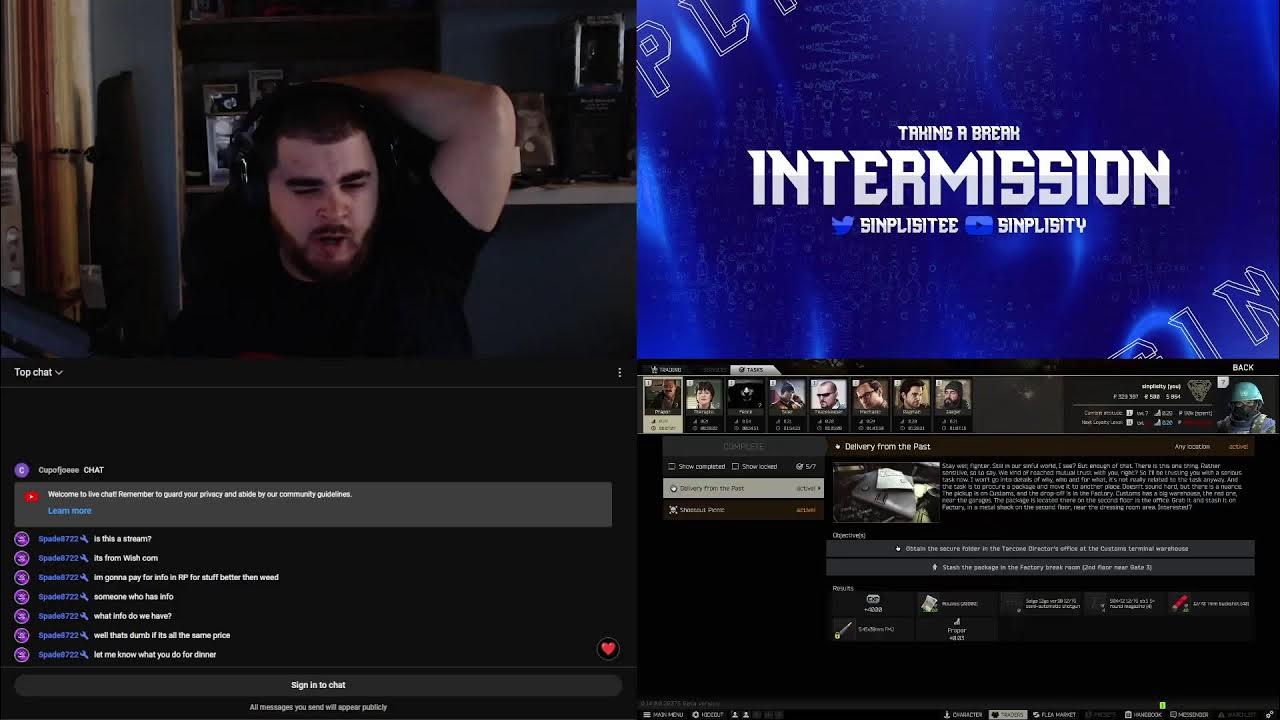
Task: Click the Saiga shotgun reward item
Action: pos(1042,604)
